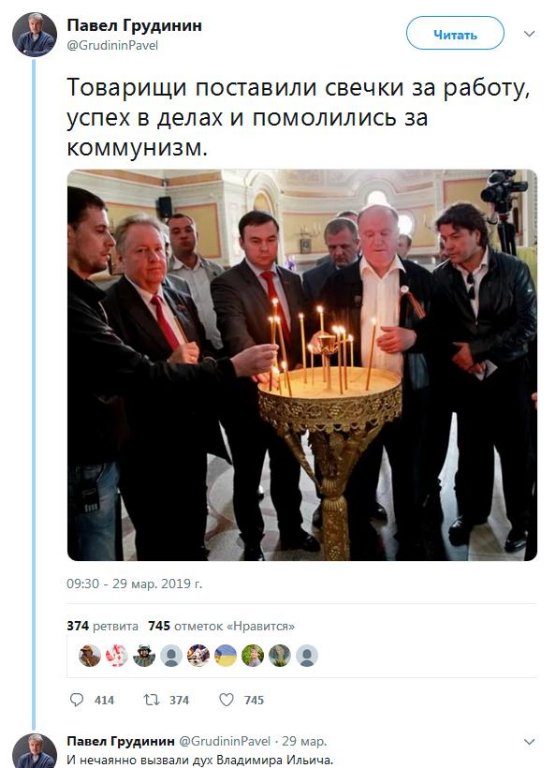555x768 pixels.
Task: Open the @GrudininPavel handle link
Action: pos(112,46)
